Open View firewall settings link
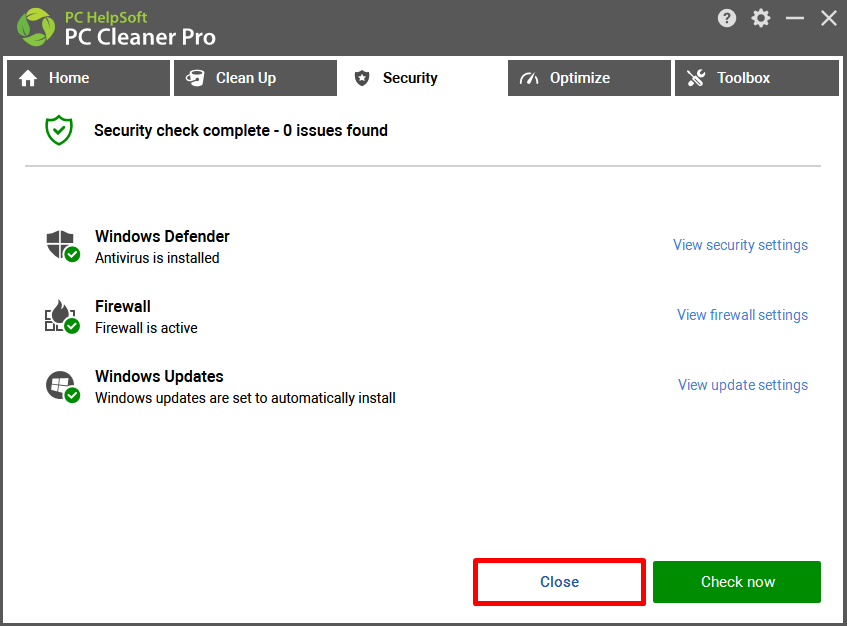 pos(742,315)
